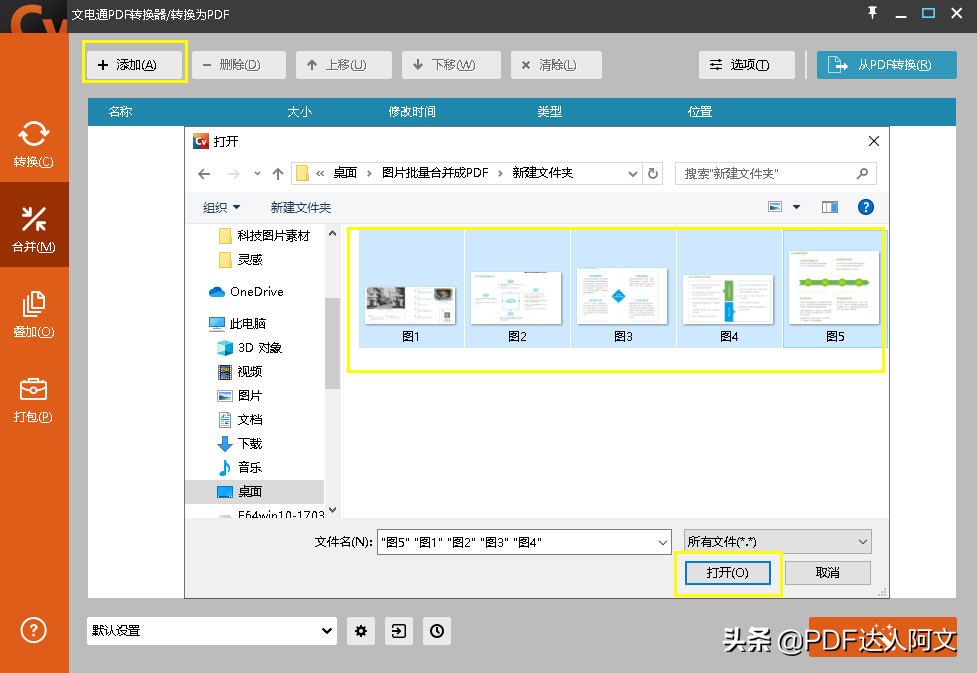Click the 添加(A) add files button
This screenshot has width=977, height=673.
pos(134,65)
